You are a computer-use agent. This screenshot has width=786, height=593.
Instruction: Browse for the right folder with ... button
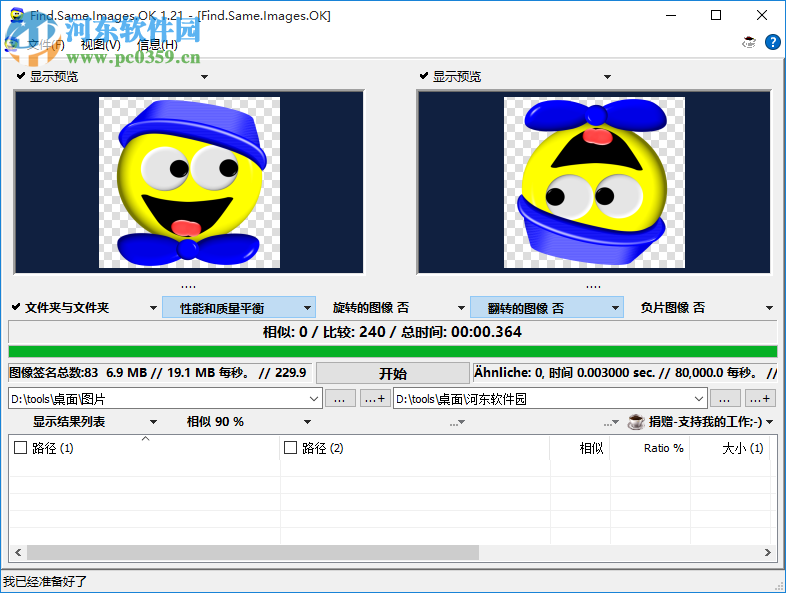[725, 399]
